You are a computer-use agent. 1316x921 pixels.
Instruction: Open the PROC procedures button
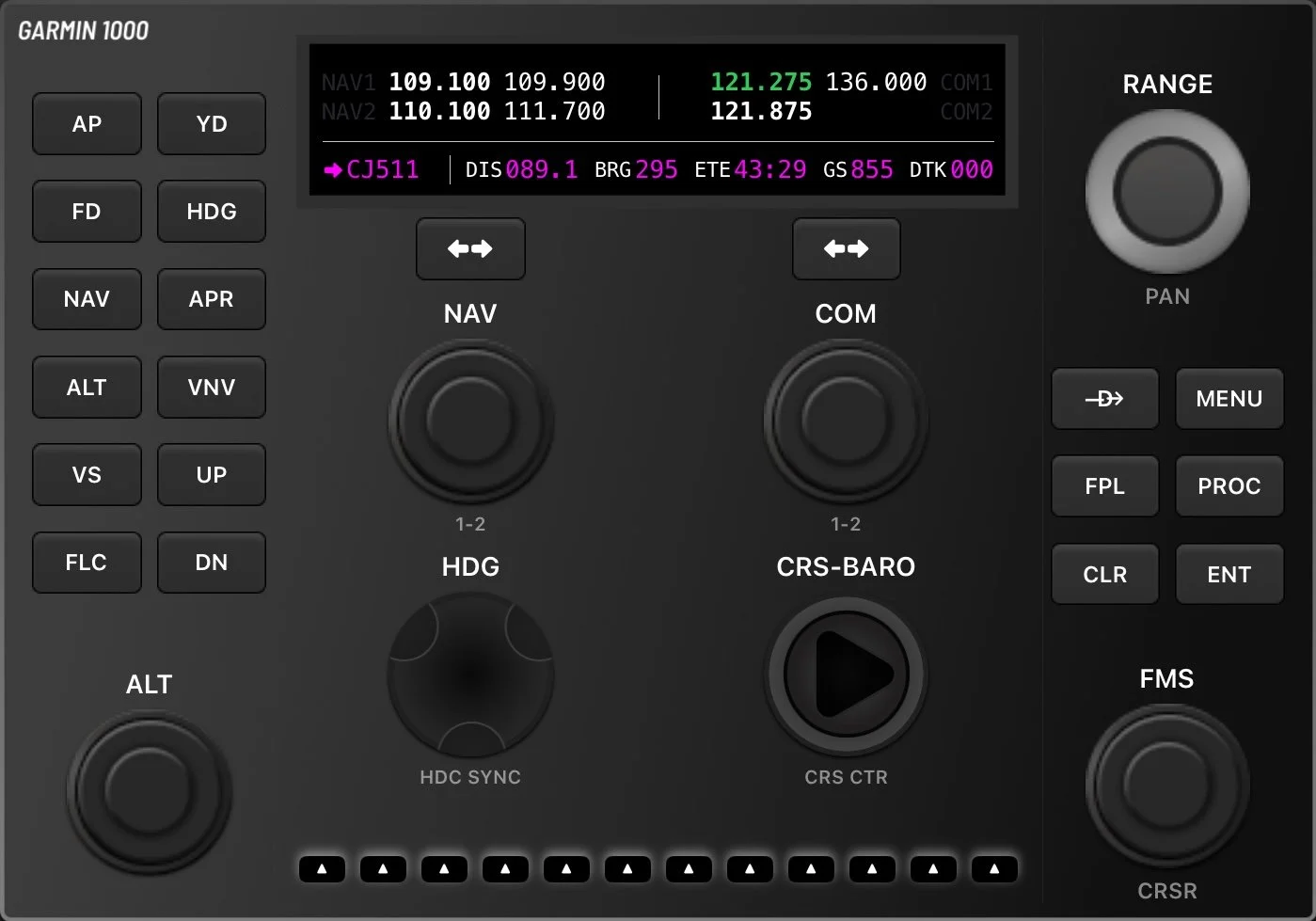1229,486
